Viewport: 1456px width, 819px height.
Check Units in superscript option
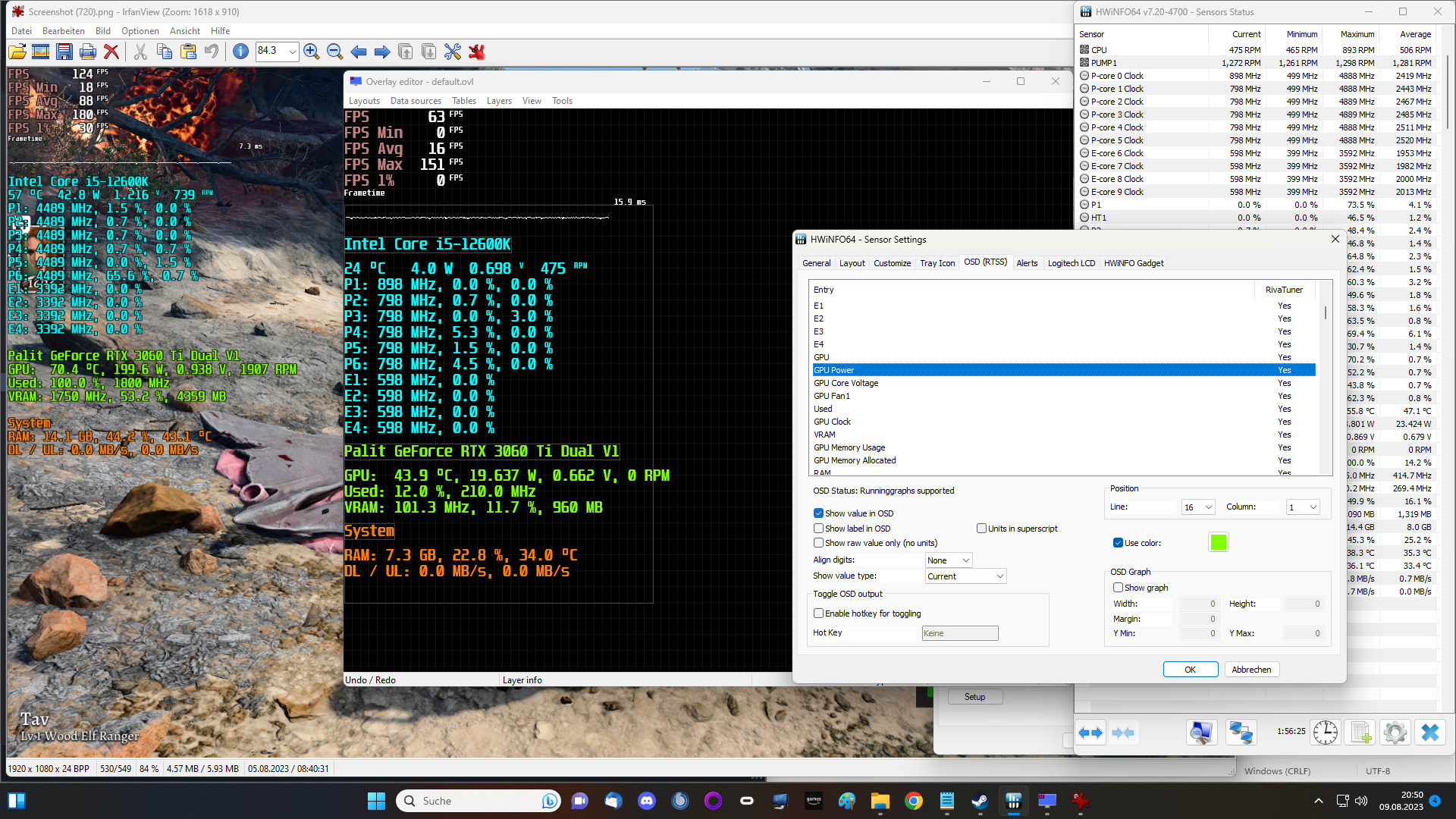(982, 529)
